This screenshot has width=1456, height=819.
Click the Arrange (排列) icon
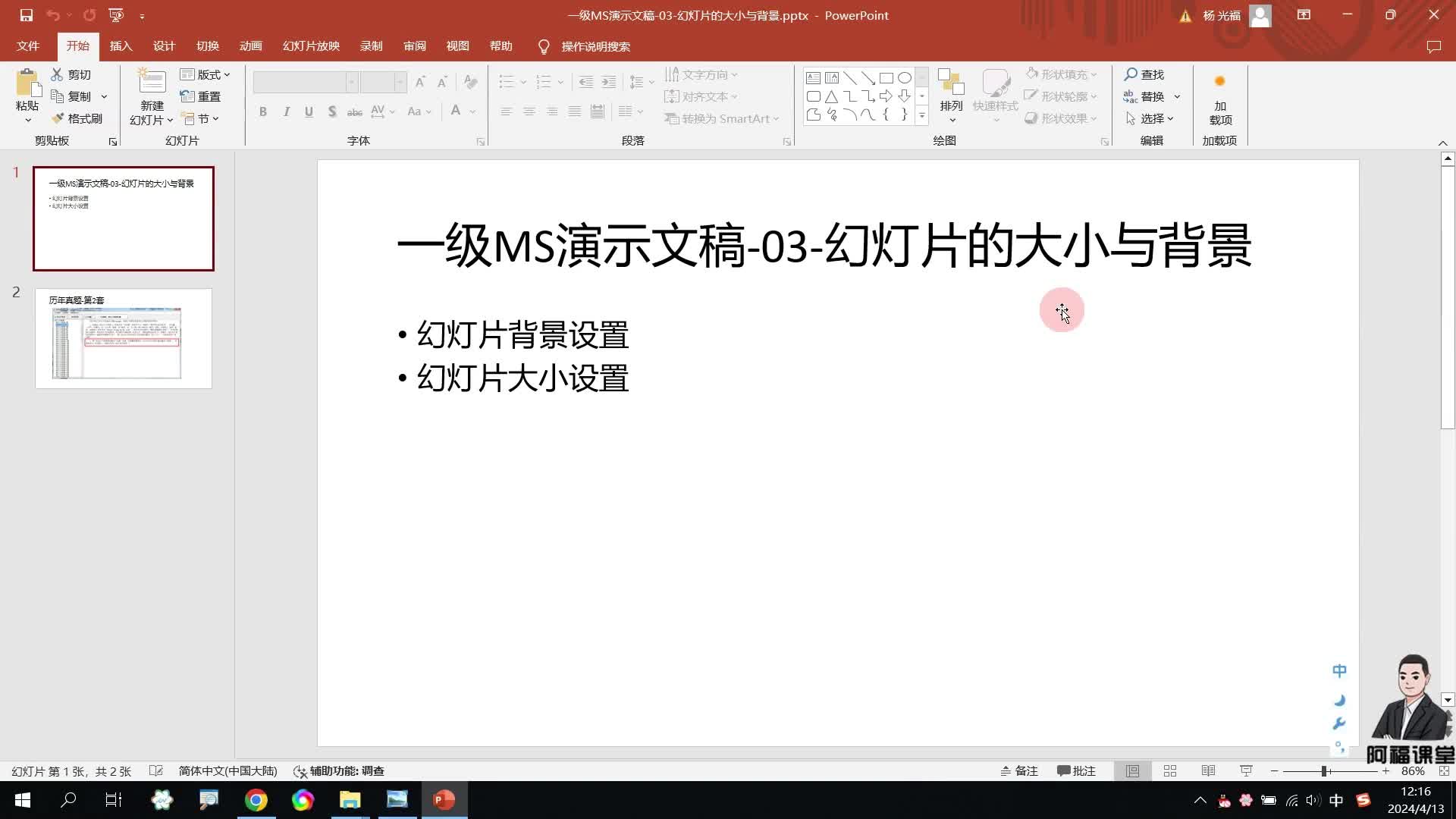(x=951, y=82)
